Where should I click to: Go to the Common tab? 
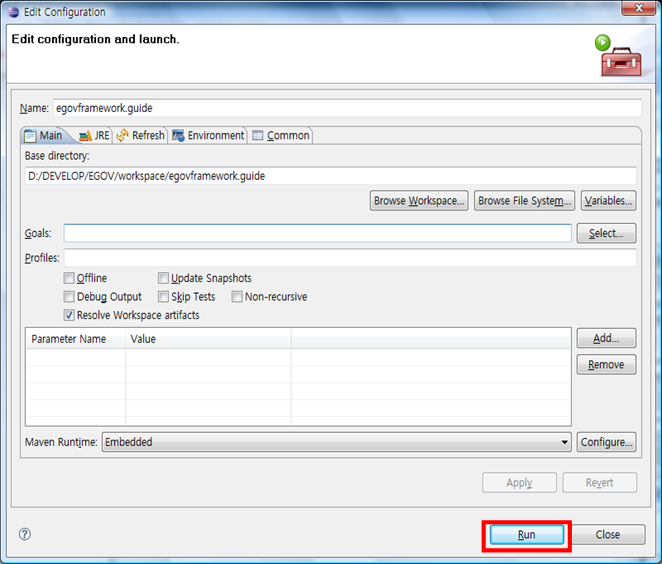[281, 135]
